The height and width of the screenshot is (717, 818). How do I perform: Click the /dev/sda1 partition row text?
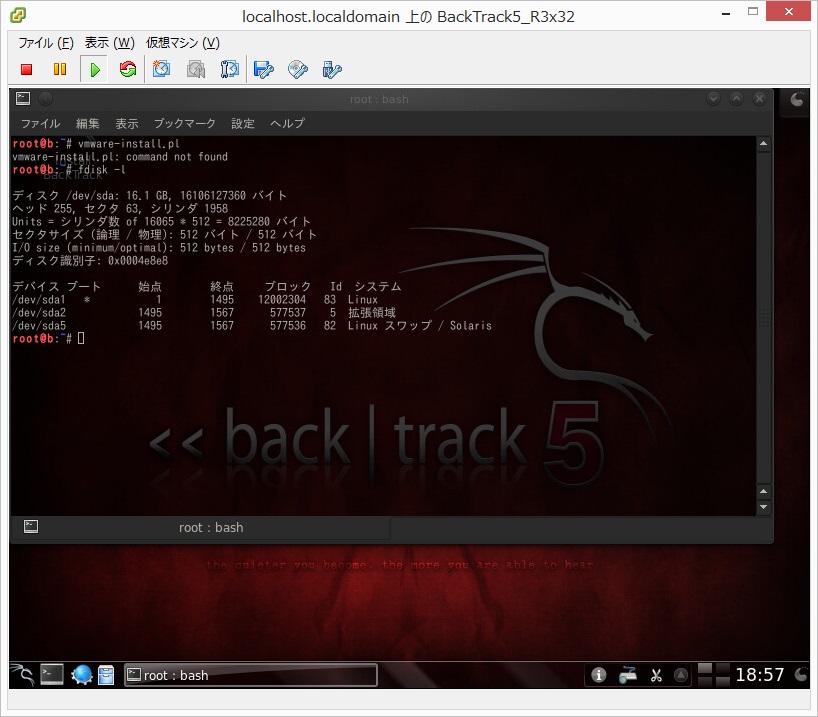[x=195, y=300]
